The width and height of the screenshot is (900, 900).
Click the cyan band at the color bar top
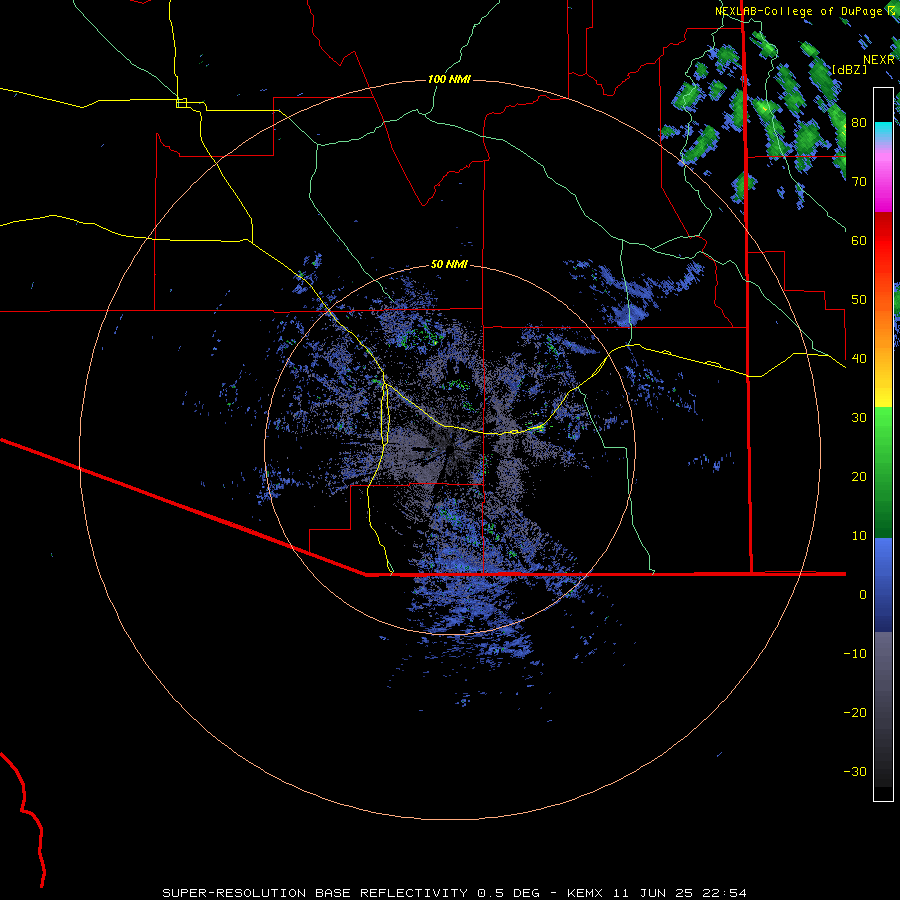(883, 129)
